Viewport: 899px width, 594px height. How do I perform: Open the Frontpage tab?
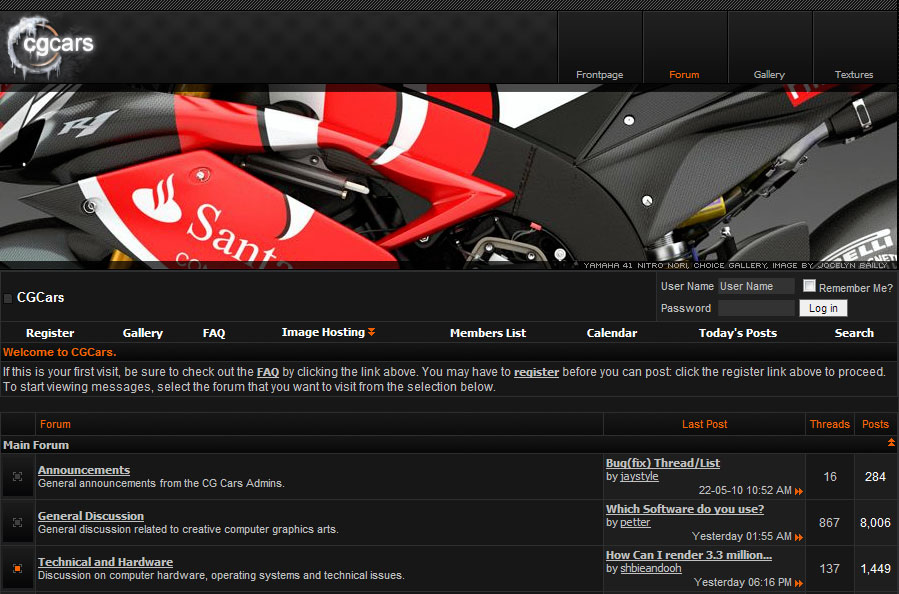click(599, 75)
